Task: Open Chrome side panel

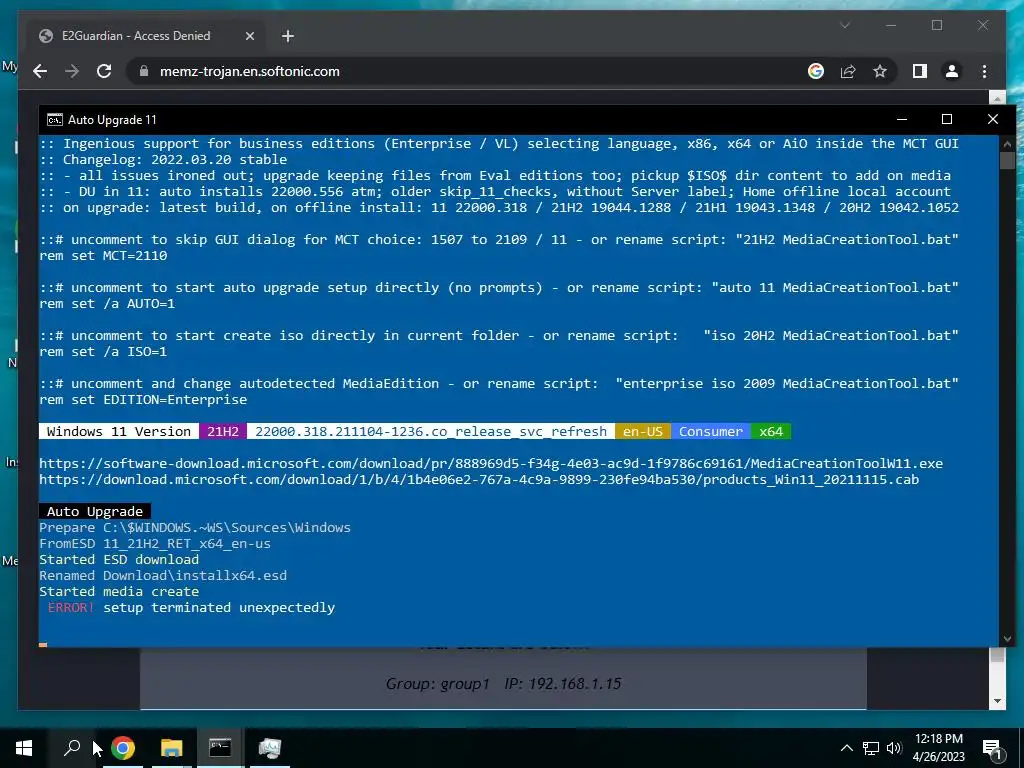Action: click(x=920, y=71)
